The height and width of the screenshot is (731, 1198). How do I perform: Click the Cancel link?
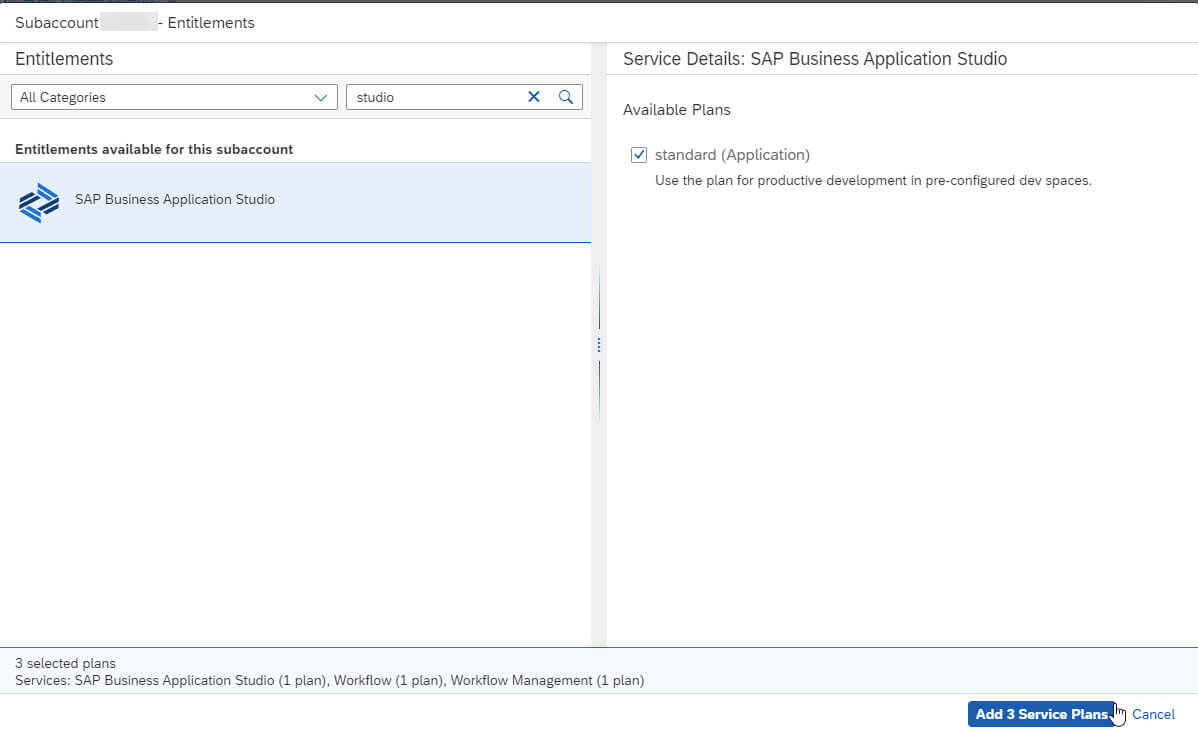tap(1153, 714)
